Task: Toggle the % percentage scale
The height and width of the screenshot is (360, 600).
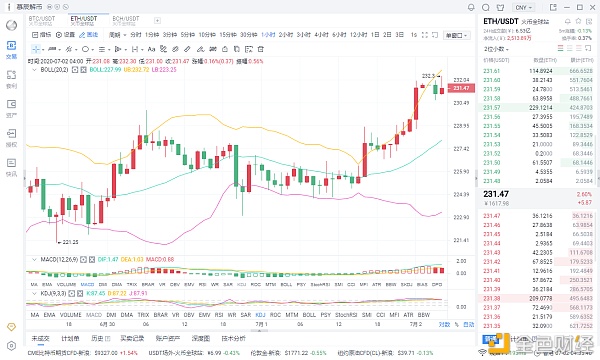Action: point(457,324)
